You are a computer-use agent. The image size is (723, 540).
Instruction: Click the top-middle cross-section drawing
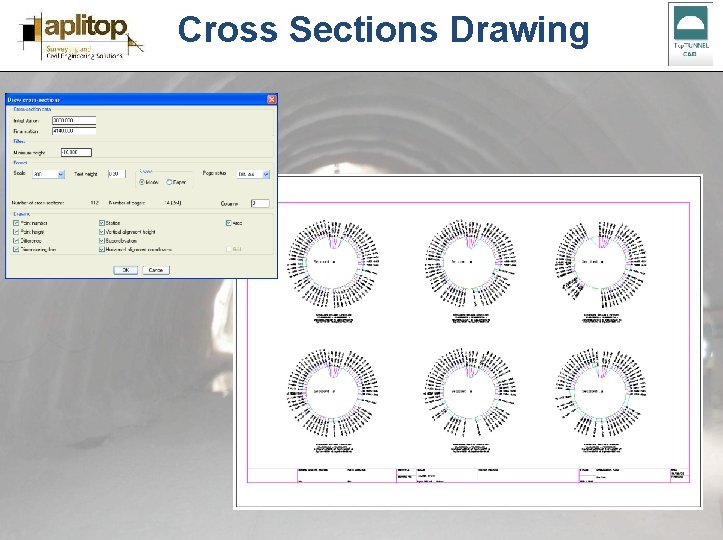(x=470, y=263)
